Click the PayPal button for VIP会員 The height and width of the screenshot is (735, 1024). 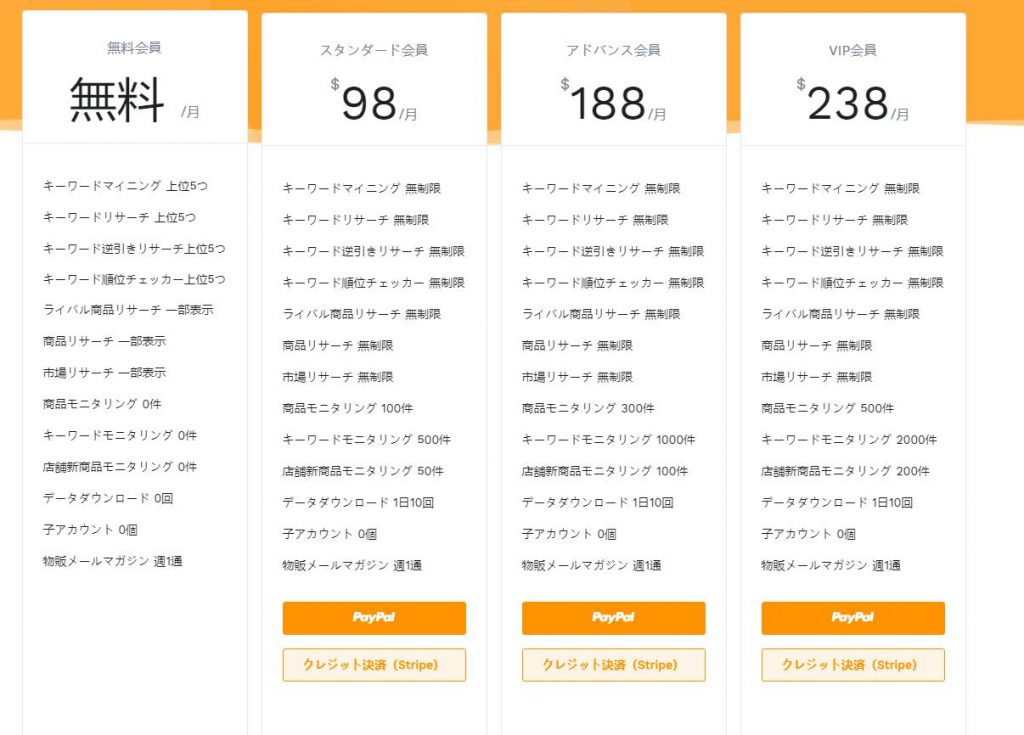tap(852, 618)
